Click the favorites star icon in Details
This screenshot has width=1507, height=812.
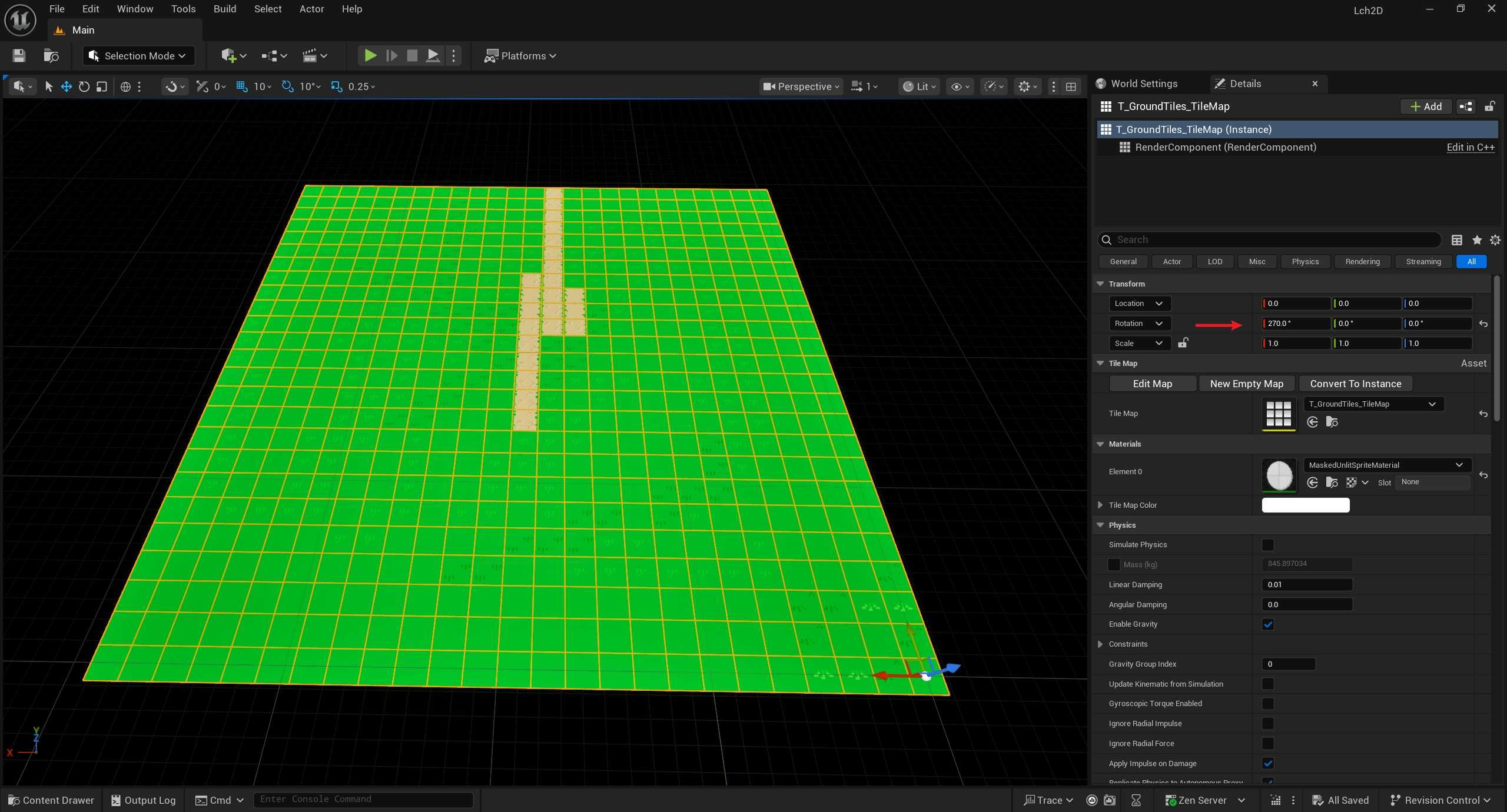tap(1476, 240)
